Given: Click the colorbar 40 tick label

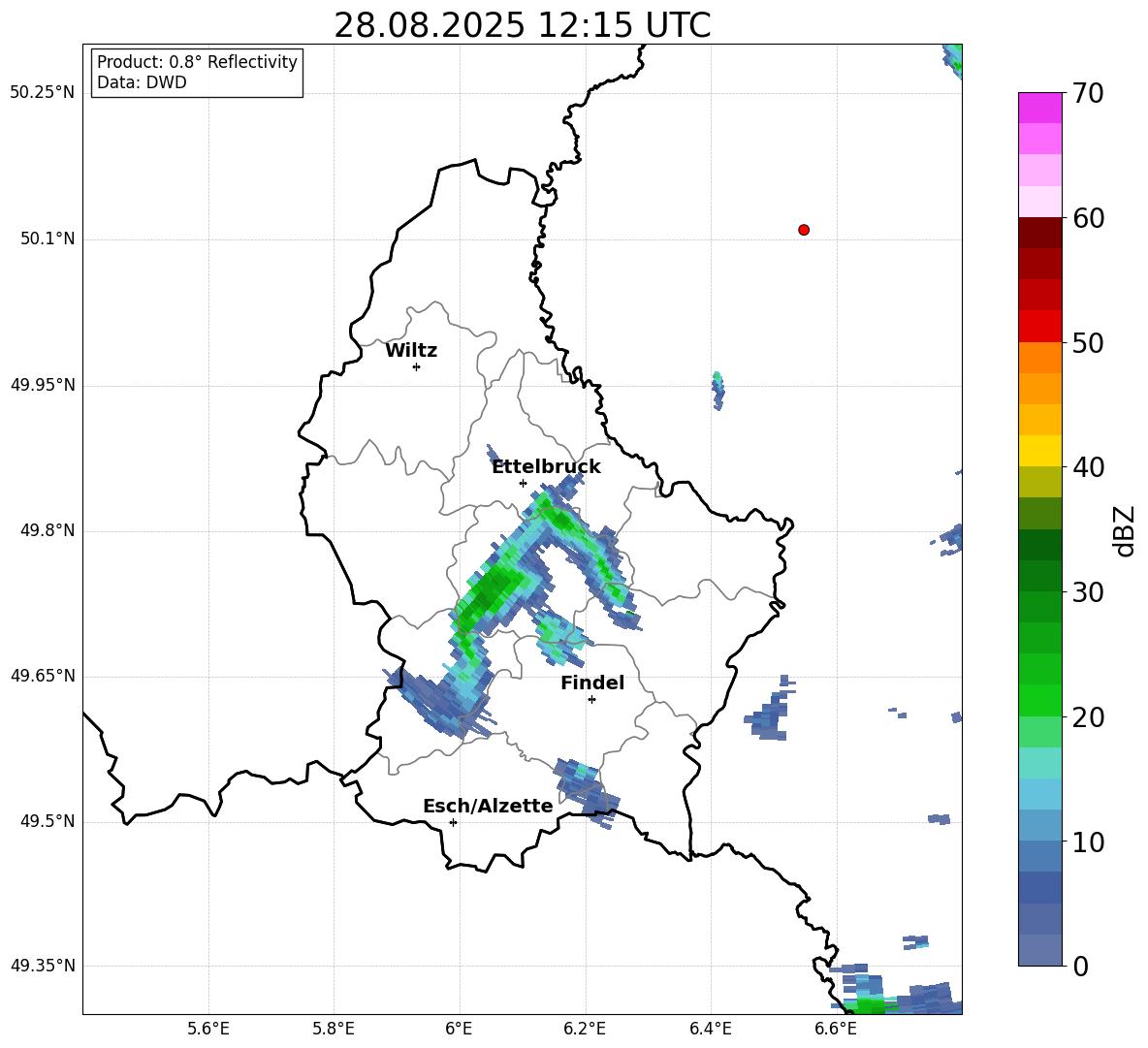Looking at the screenshot, I should [1088, 467].
